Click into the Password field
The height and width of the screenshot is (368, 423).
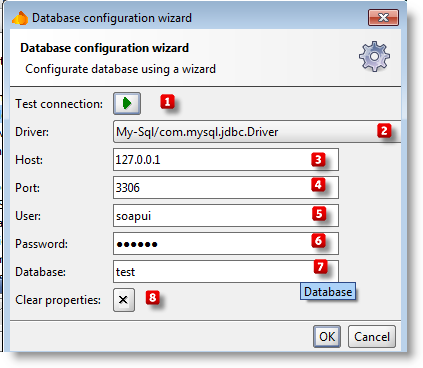(x=226, y=244)
